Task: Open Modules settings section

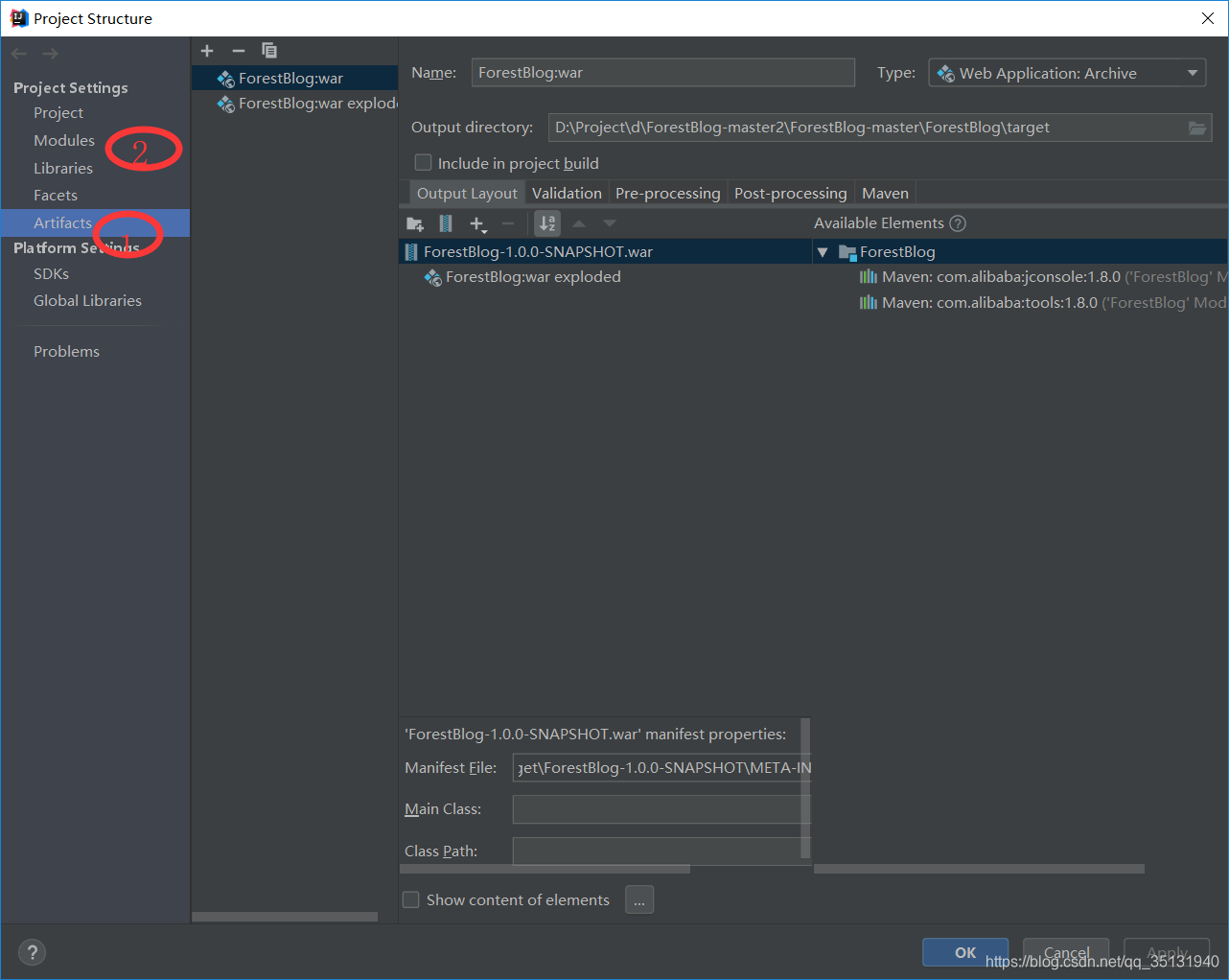Action: point(64,140)
